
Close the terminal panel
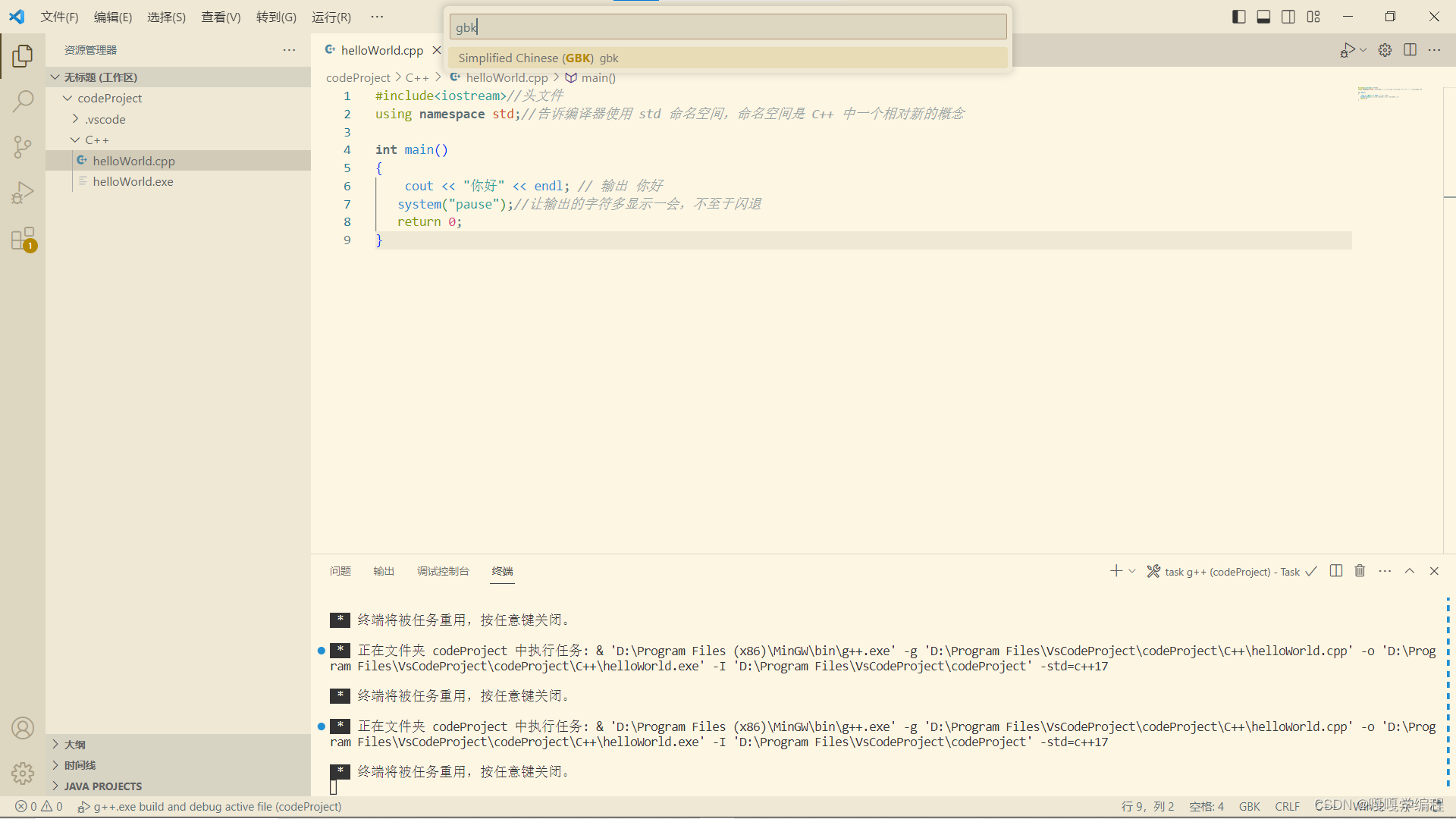coord(1434,571)
